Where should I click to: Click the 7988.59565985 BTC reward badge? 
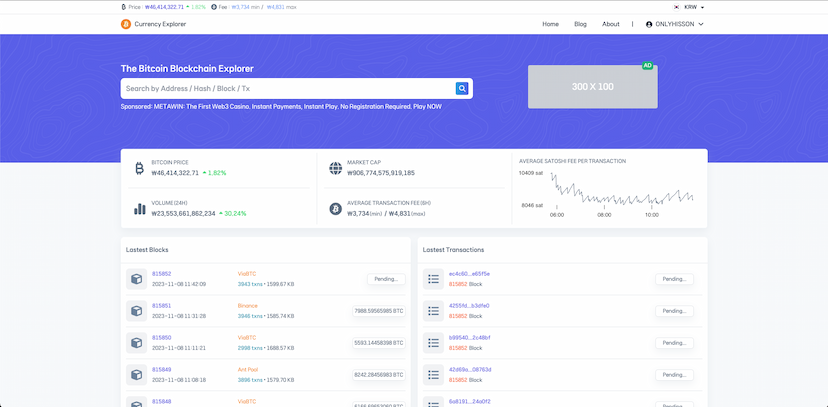pos(379,311)
